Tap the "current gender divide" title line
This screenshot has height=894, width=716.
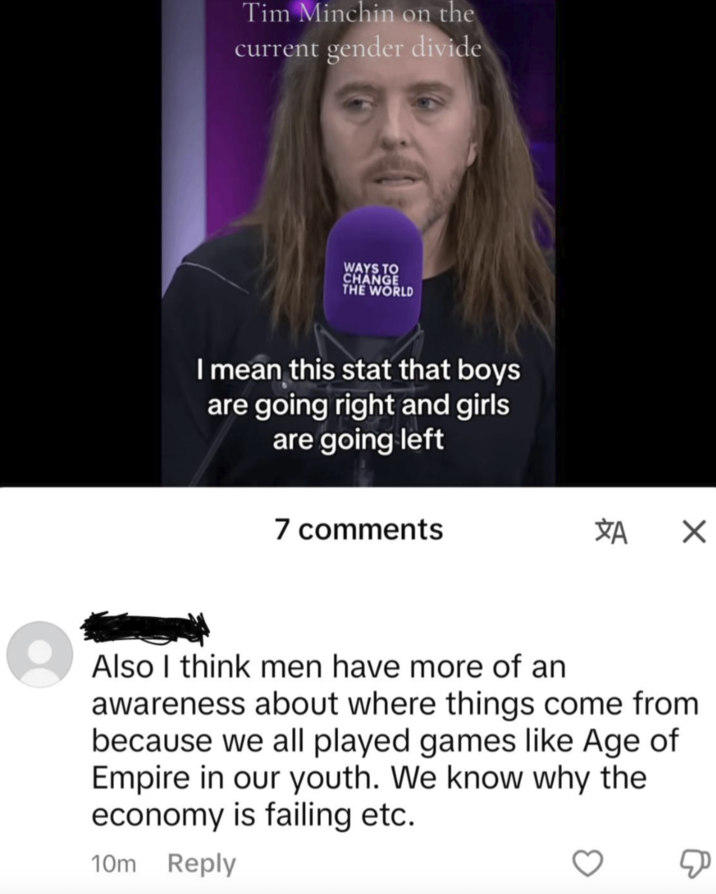pos(358,49)
